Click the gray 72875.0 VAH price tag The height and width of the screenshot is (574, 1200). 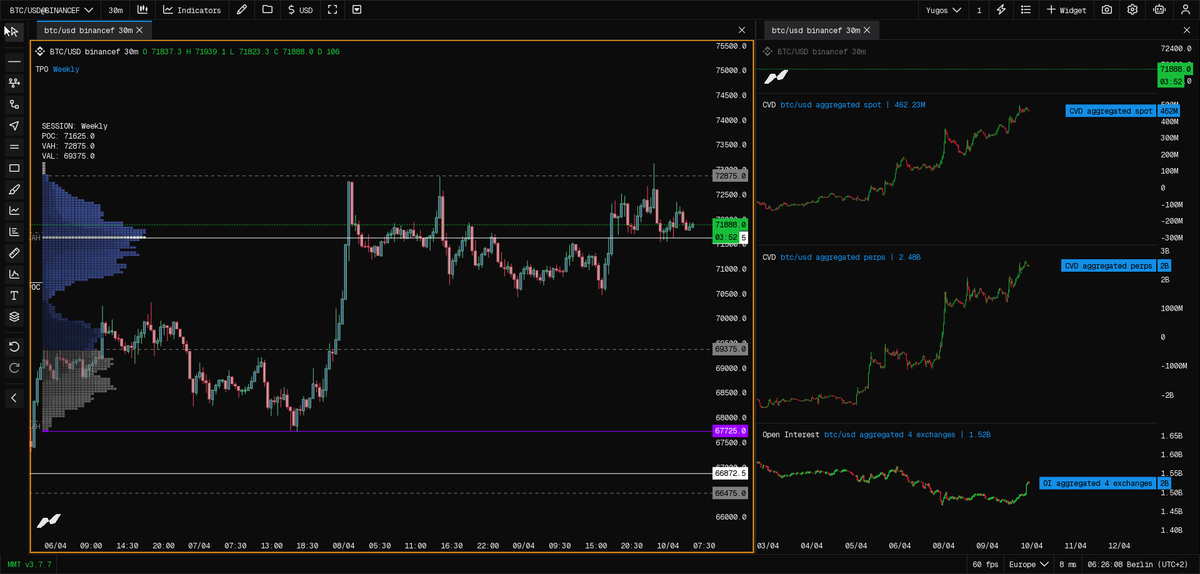(730, 176)
